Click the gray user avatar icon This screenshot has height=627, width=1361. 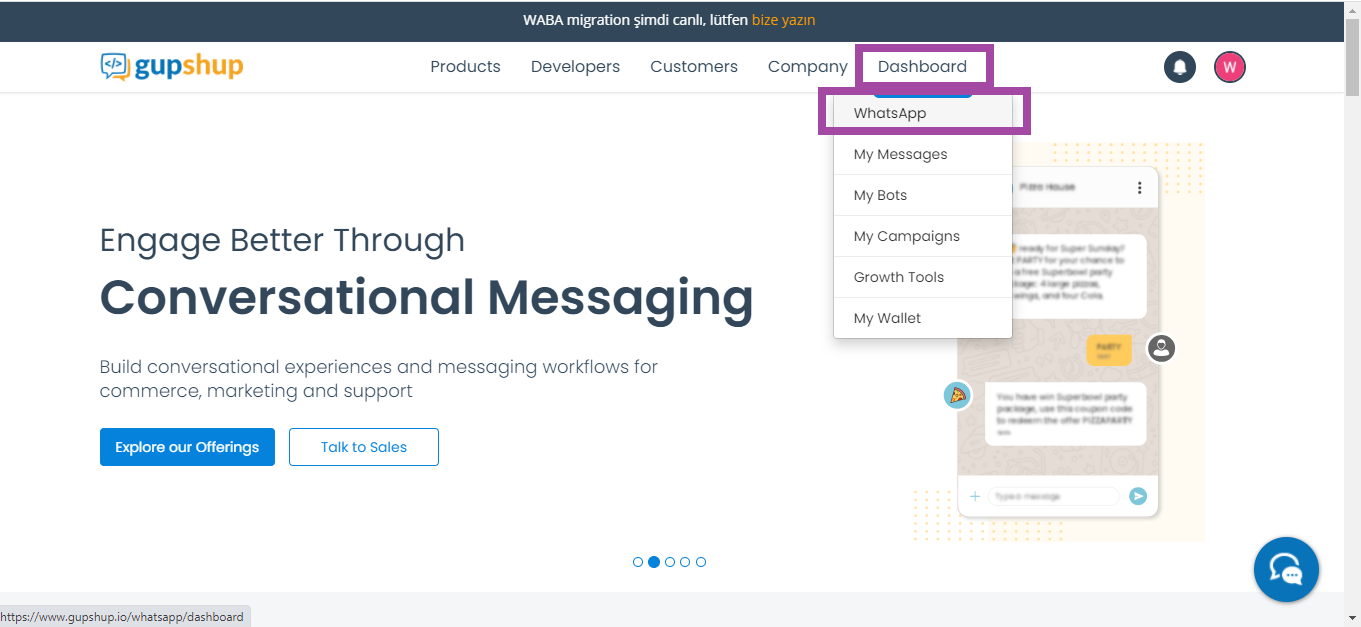[x=1161, y=348]
